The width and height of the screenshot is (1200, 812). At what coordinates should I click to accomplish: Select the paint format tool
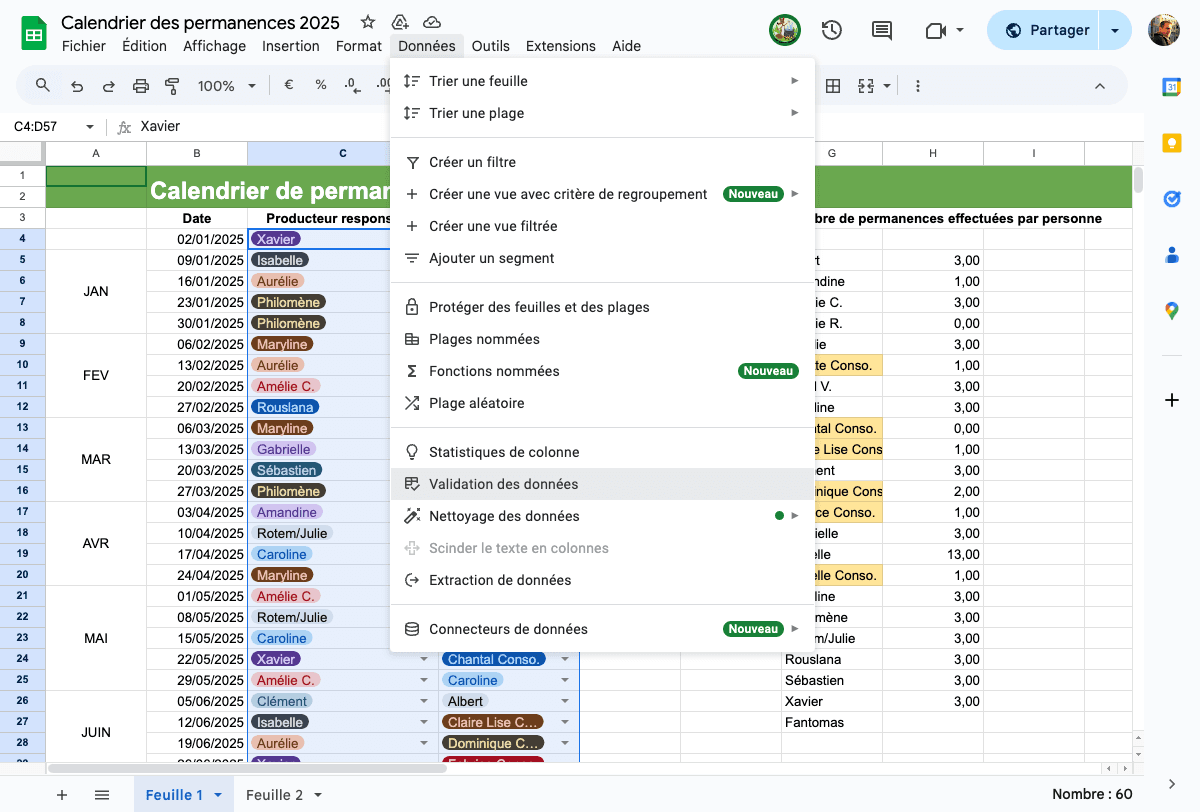pyautogui.click(x=172, y=86)
